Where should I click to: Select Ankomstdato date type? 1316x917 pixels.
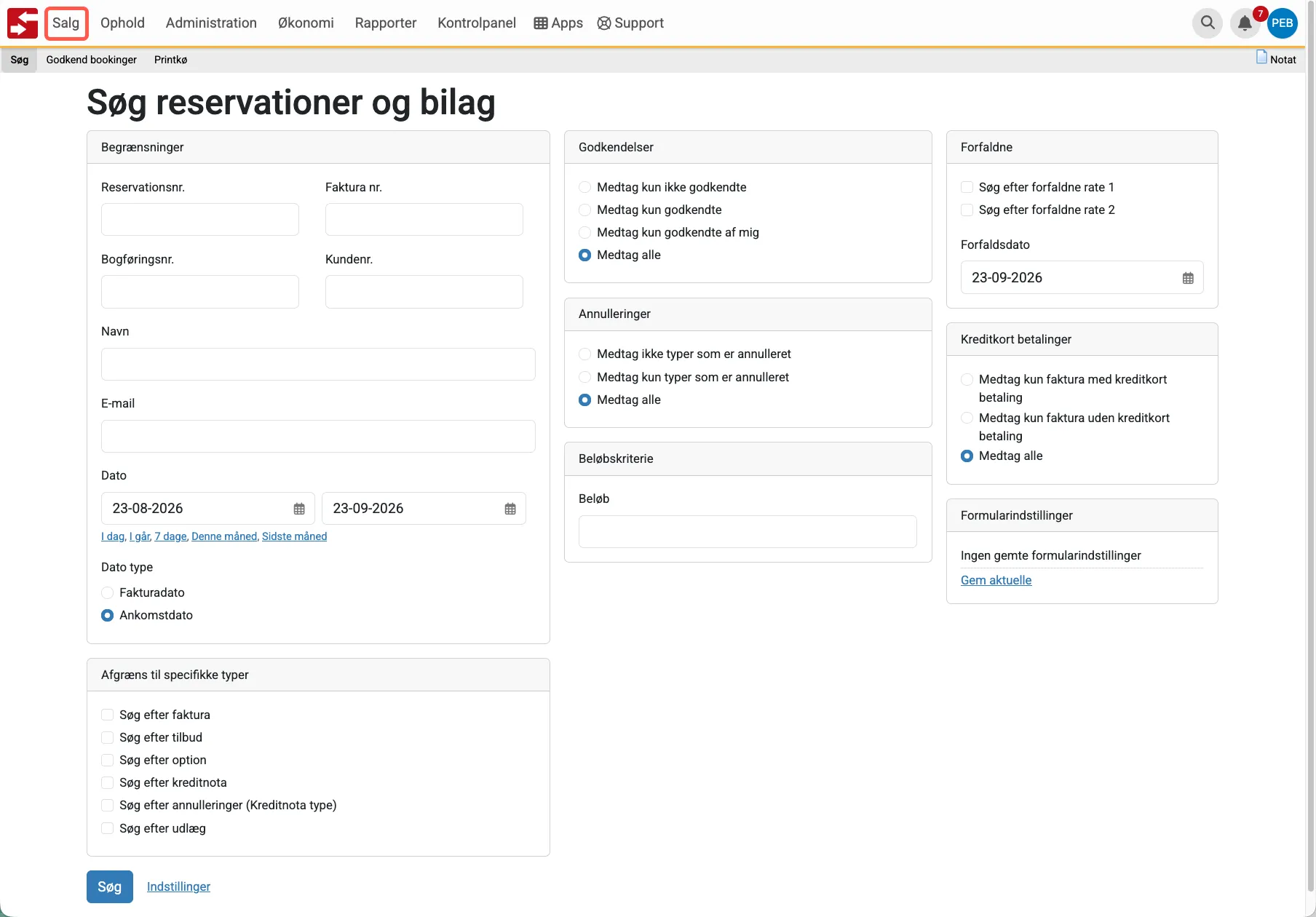click(x=107, y=616)
